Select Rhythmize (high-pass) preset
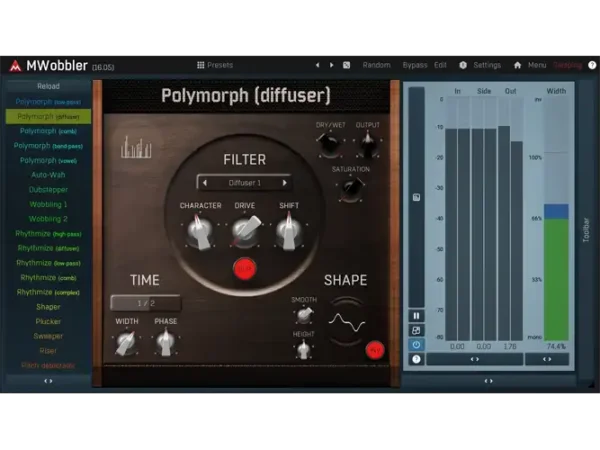600x450 pixels. (x=48, y=233)
